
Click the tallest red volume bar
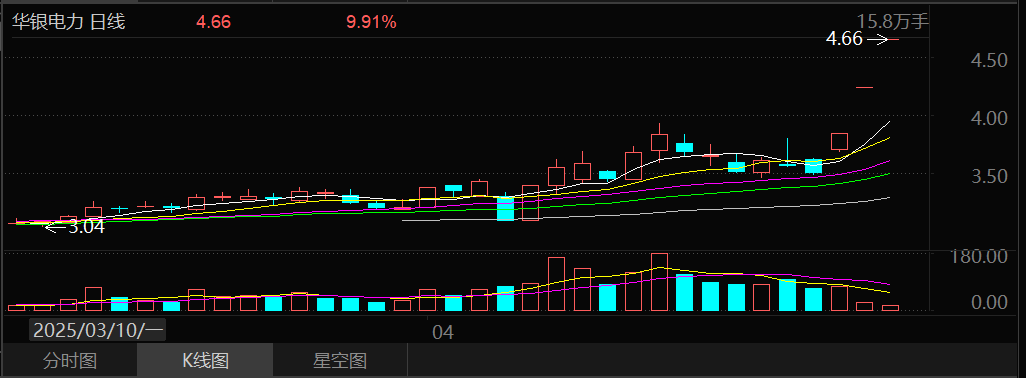click(x=660, y=282)
